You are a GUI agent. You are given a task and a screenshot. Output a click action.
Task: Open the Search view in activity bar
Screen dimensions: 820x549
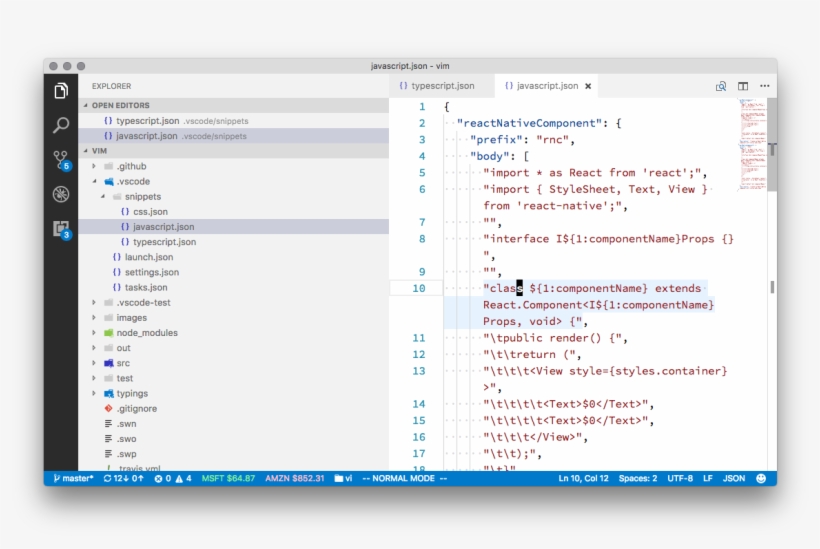(x=61, y=125)
